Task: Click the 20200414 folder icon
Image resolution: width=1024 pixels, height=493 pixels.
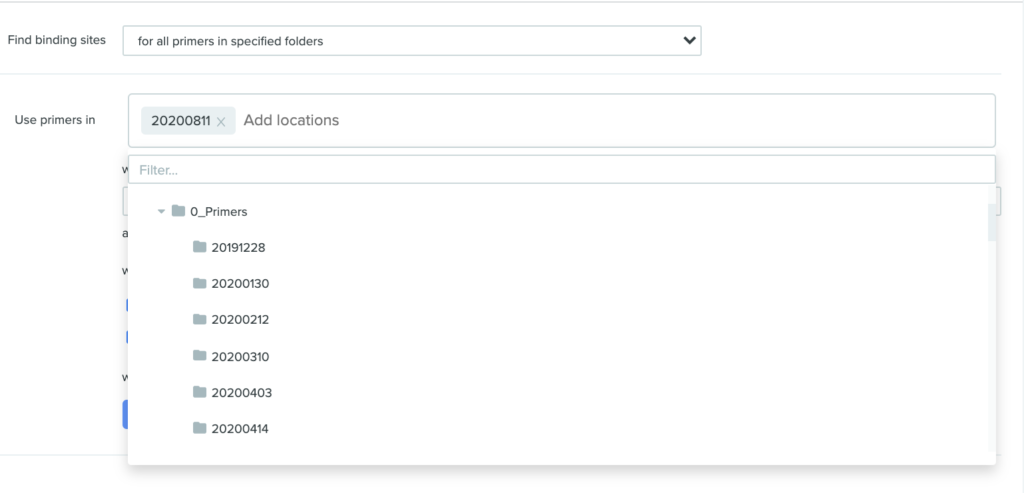Action: (x=200, y=428)
